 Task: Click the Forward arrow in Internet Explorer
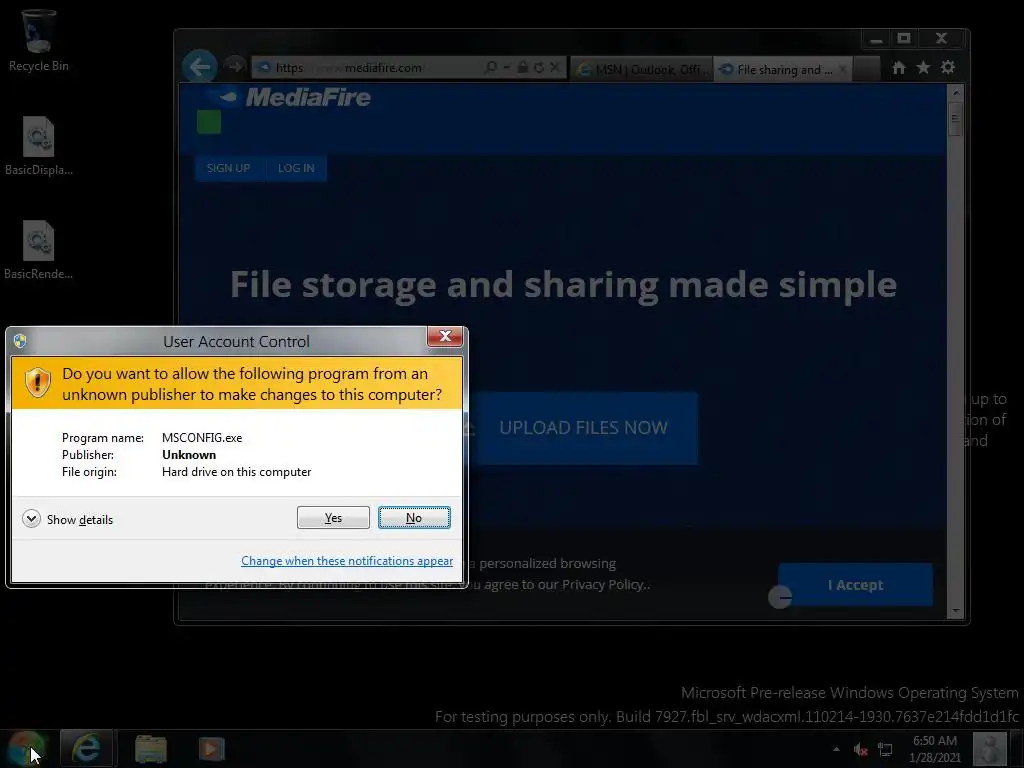pos(234,66)
